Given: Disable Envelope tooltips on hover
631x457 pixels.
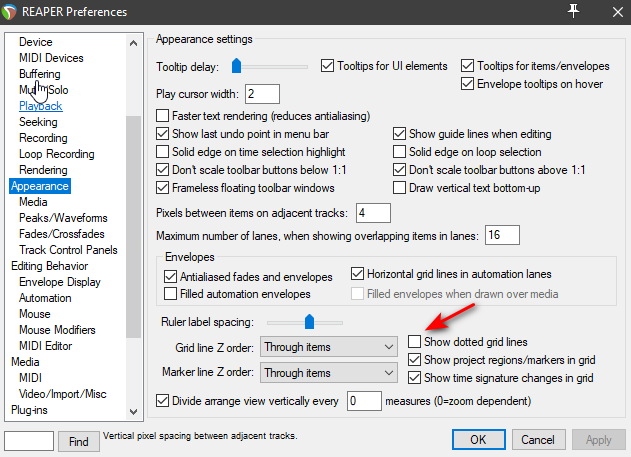Looking at the screenshot, I should pos(467,84).
